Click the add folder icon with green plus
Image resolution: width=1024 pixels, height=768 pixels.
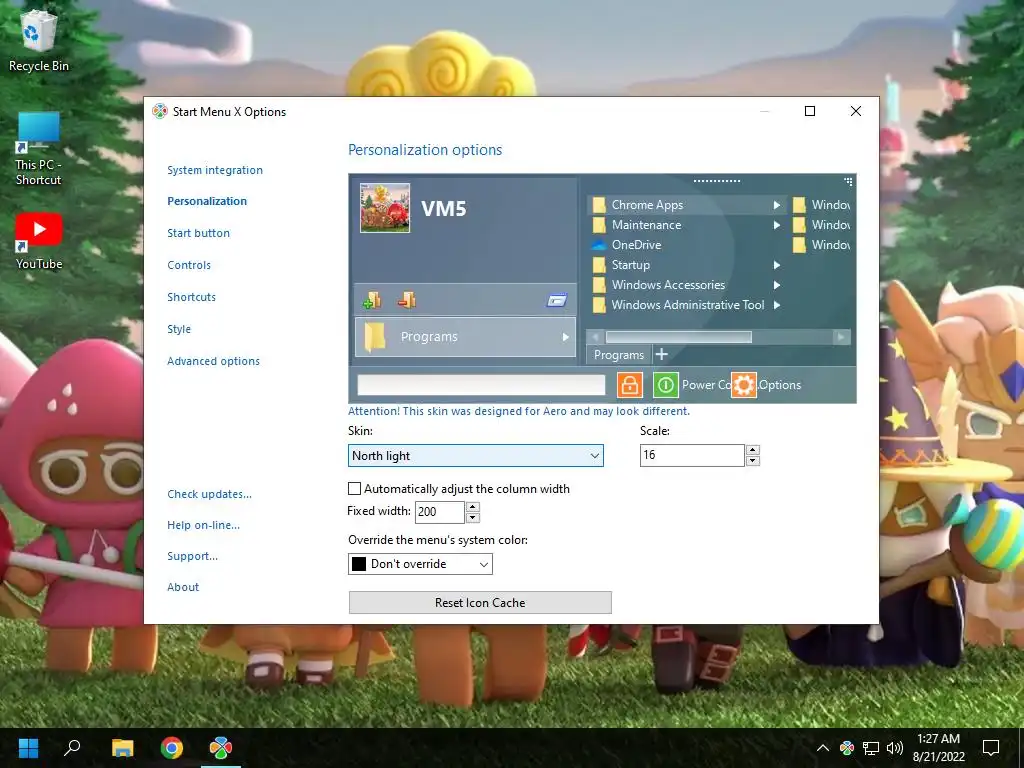pos(372,300)
